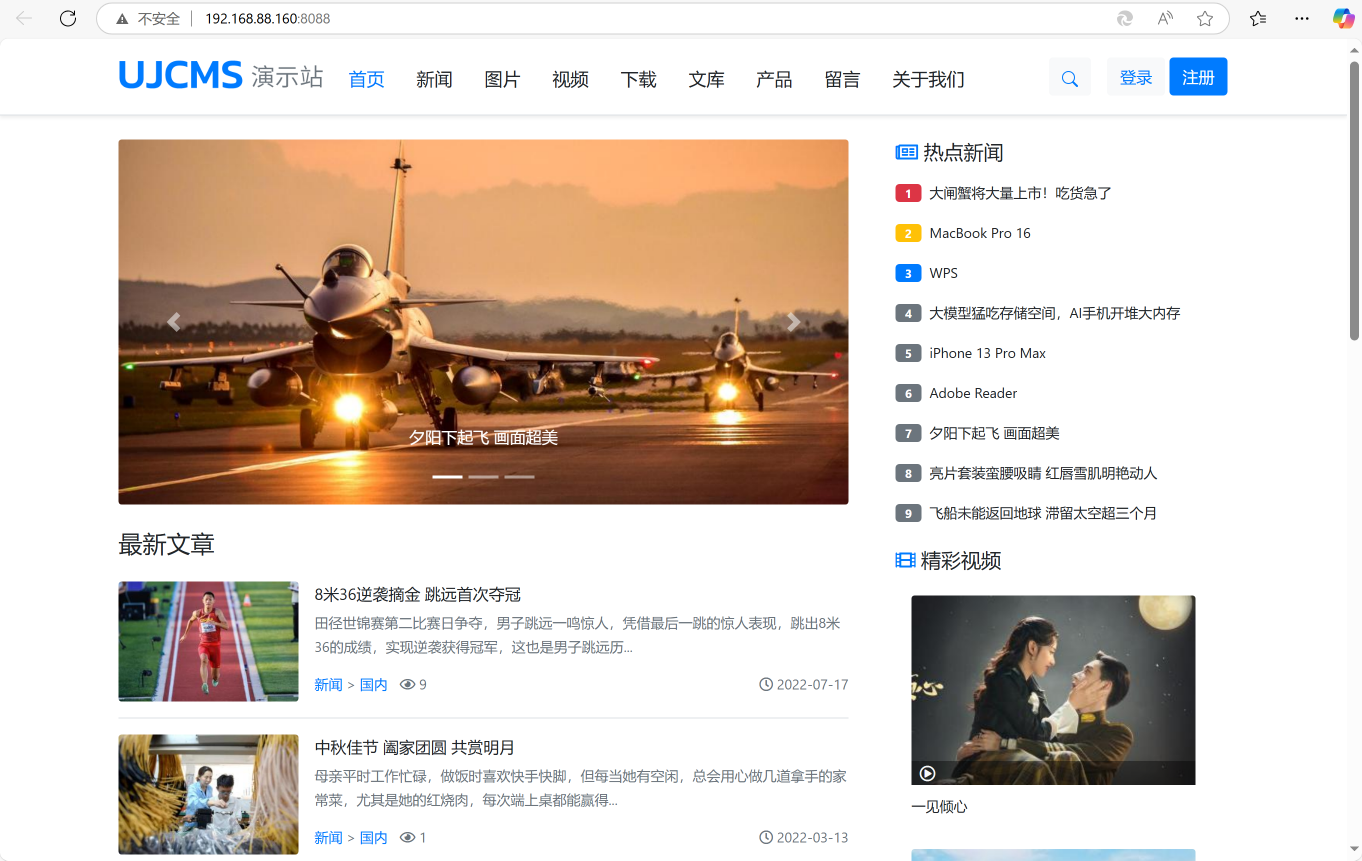Open the 关于我们 menu item
1362x861 pixels.
(928, 79)
